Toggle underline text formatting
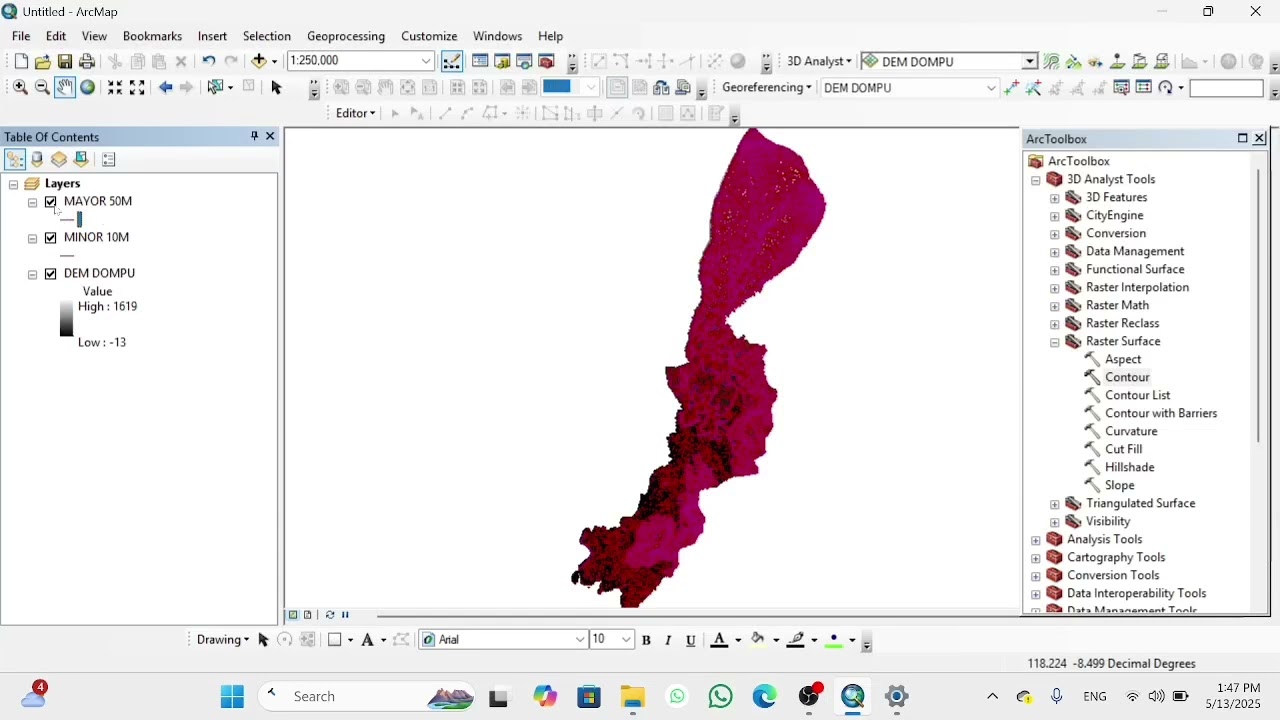1280x720 pixels. click(x=690, y=640)
